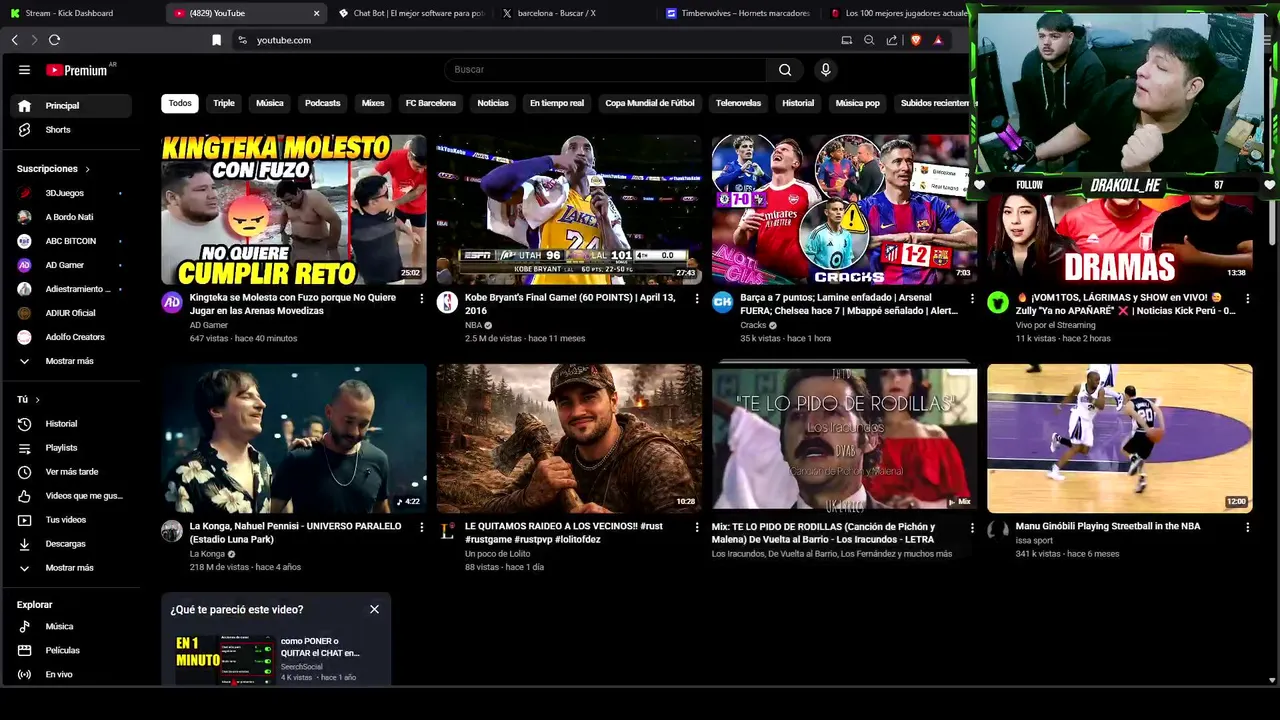Image resolution: width=1280 pixels, height=720 pixels.
Task: Open Descargas in the sidebar
Action: 70,544
